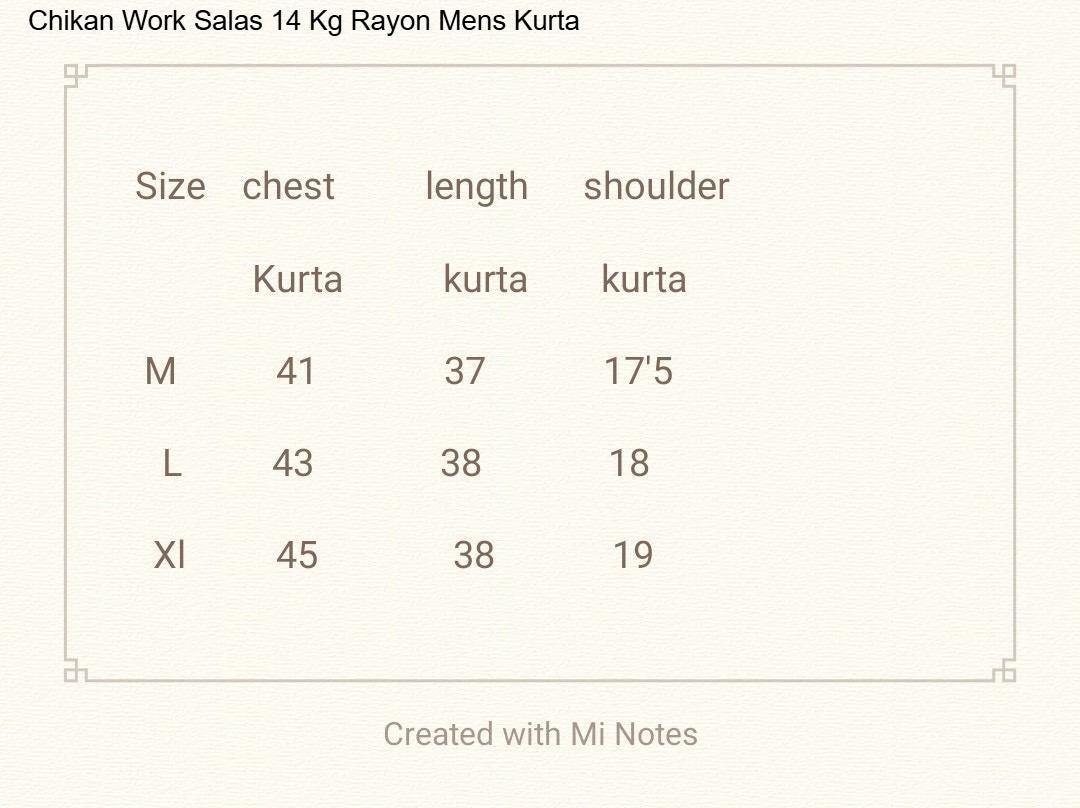The image size is (1080, 808).
Task: Click the Created with Mi Notes watermark
Action: click(540, 734)
